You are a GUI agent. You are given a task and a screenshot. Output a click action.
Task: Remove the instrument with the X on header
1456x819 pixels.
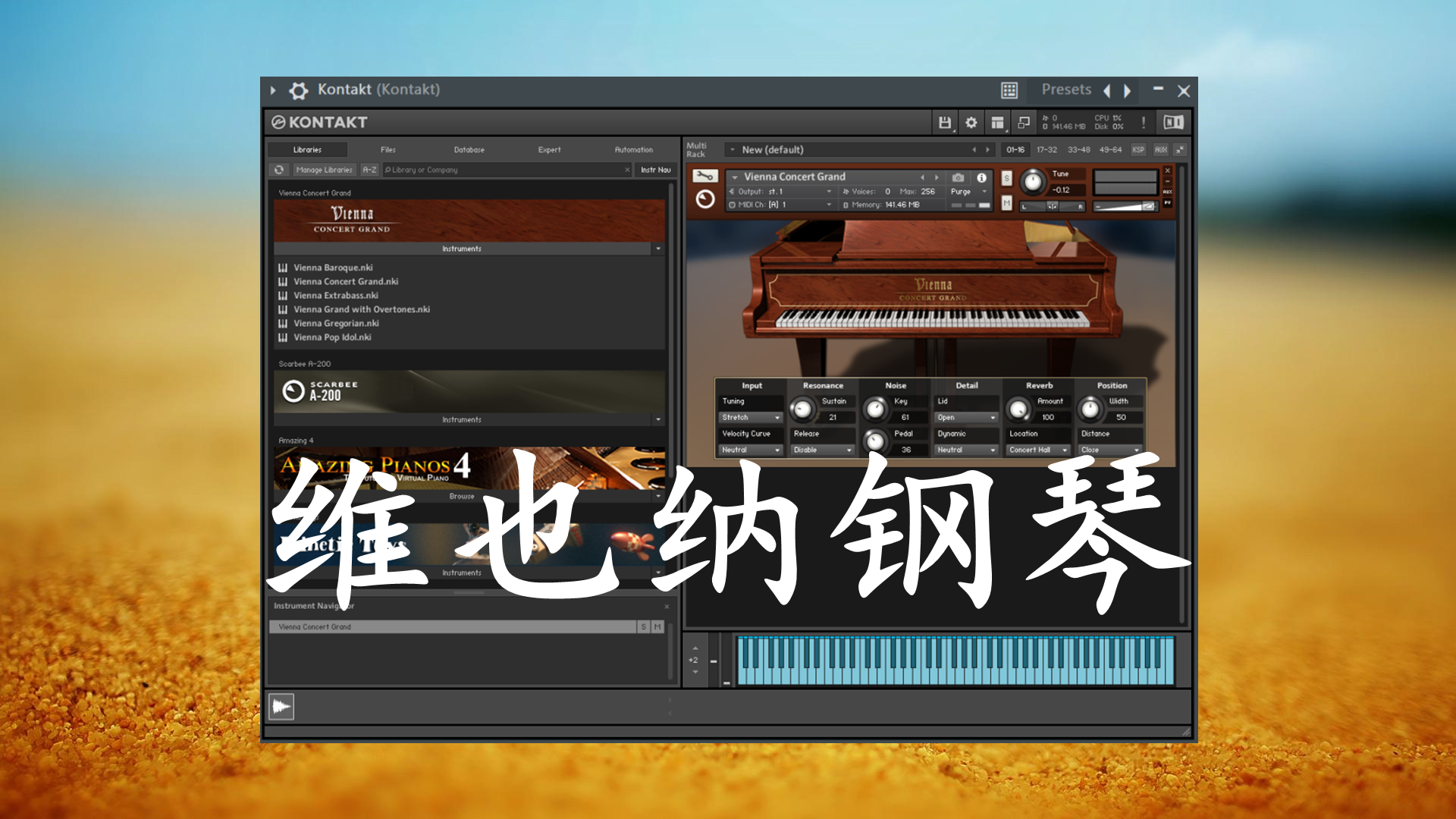click(1168, 171)
